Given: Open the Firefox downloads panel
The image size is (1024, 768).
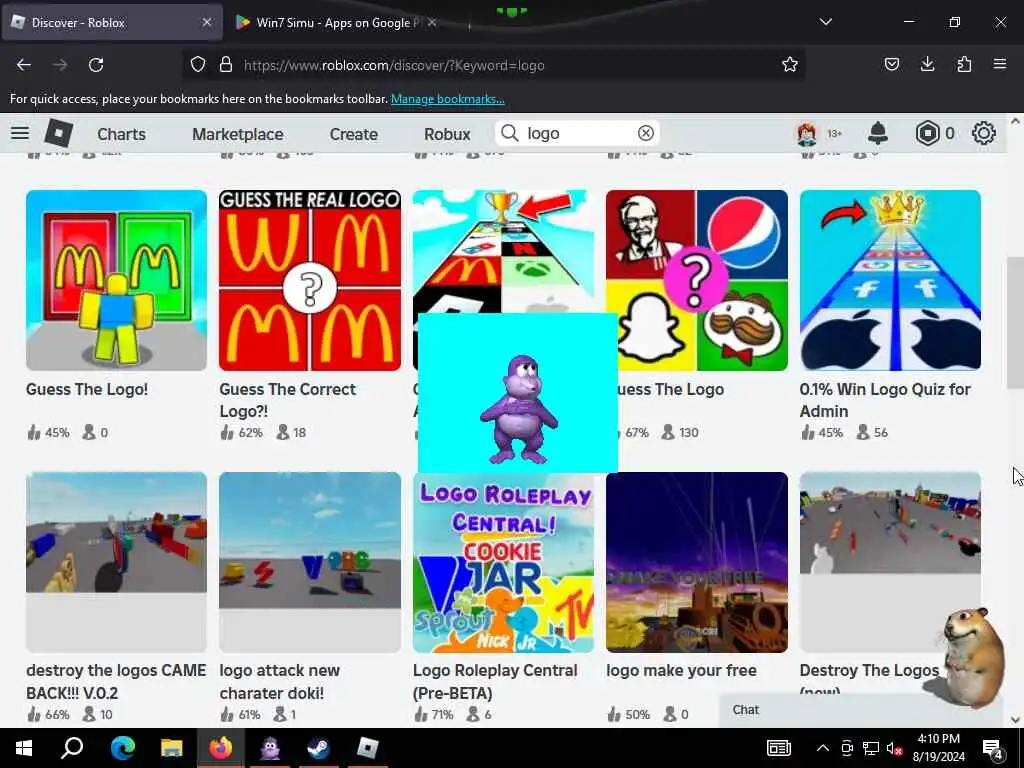Looking at the screenshot, I should tap(927, 65).
